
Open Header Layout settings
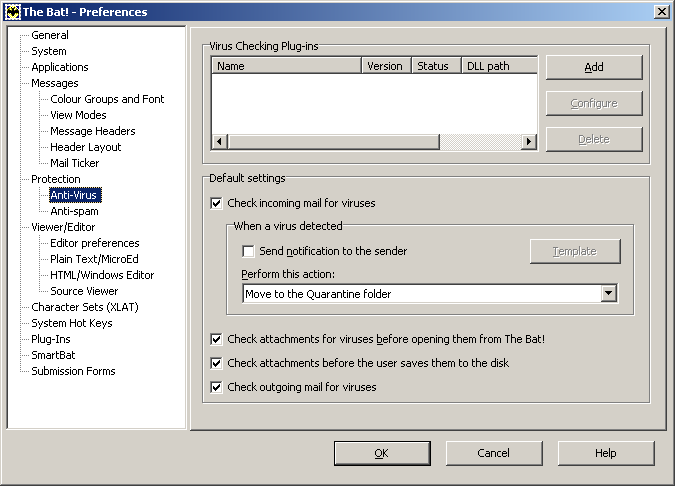[85, 147]
